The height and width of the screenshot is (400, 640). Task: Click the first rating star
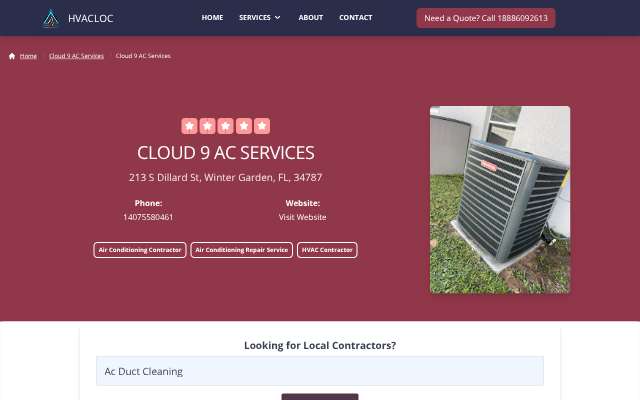[x=189, y=126]
